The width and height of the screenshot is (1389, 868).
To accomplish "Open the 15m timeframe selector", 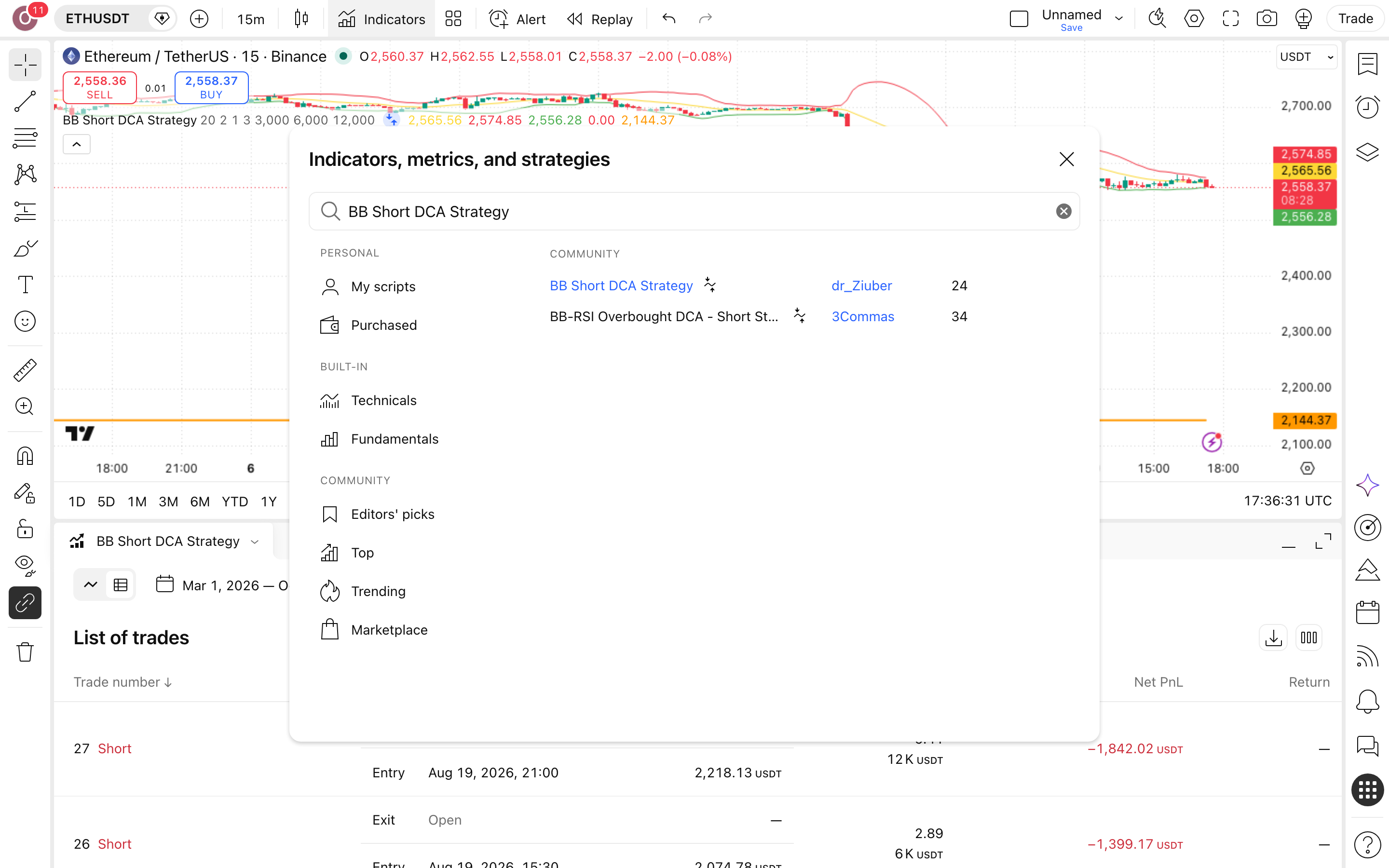I will point(251,19).
